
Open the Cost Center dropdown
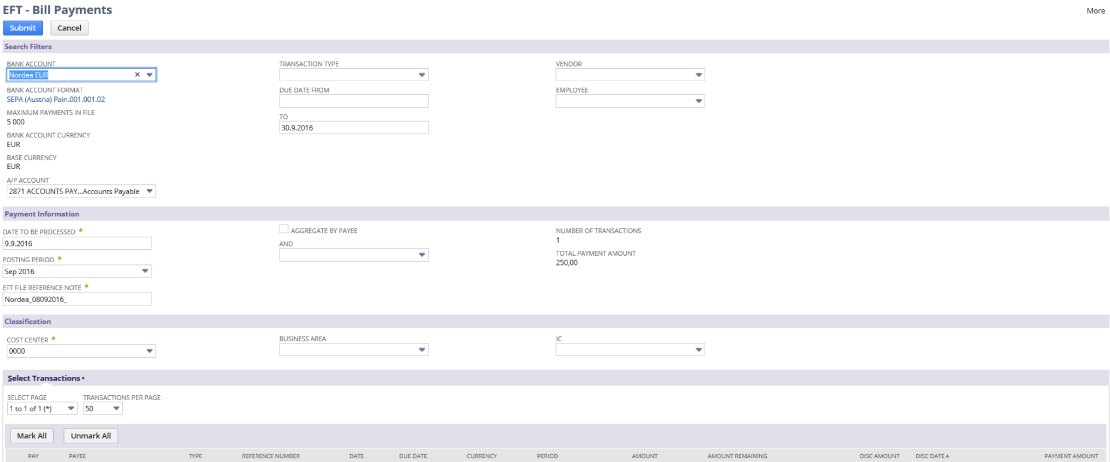(149, 351)
